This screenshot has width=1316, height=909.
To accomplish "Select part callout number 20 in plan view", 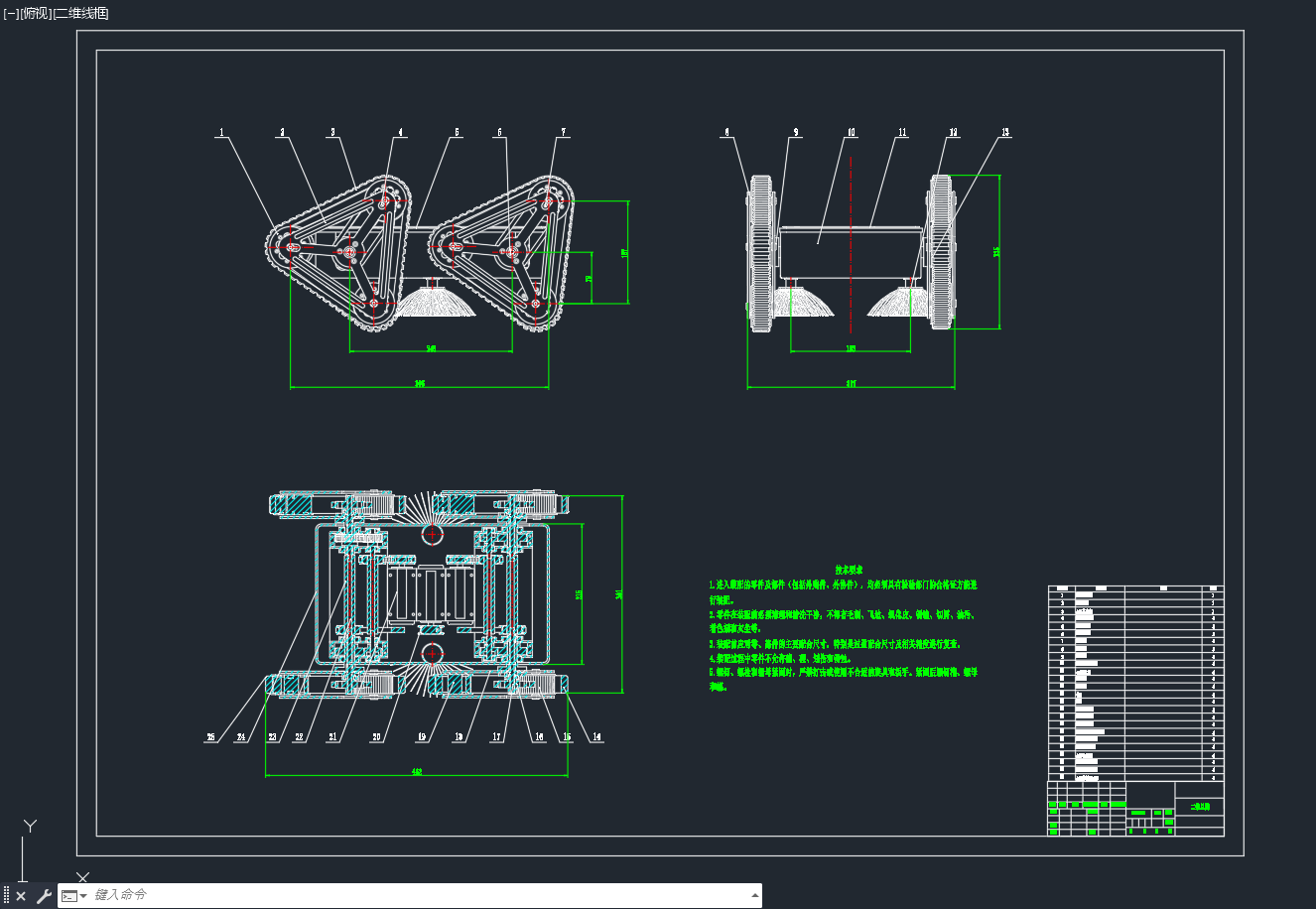I will click(x=377, y=737).
